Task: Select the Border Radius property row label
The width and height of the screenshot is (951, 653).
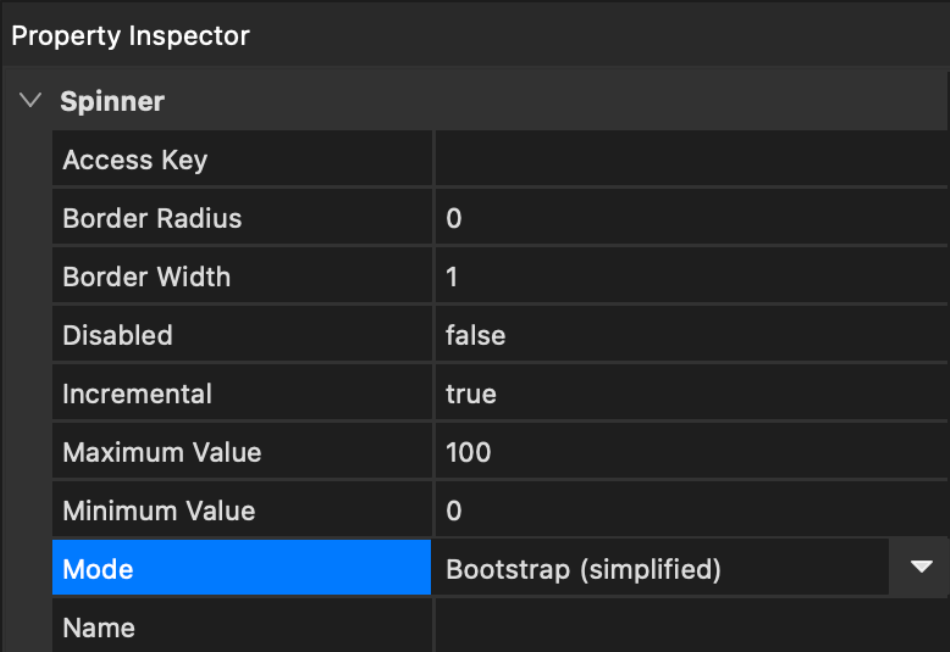Action: pos(152,218)
